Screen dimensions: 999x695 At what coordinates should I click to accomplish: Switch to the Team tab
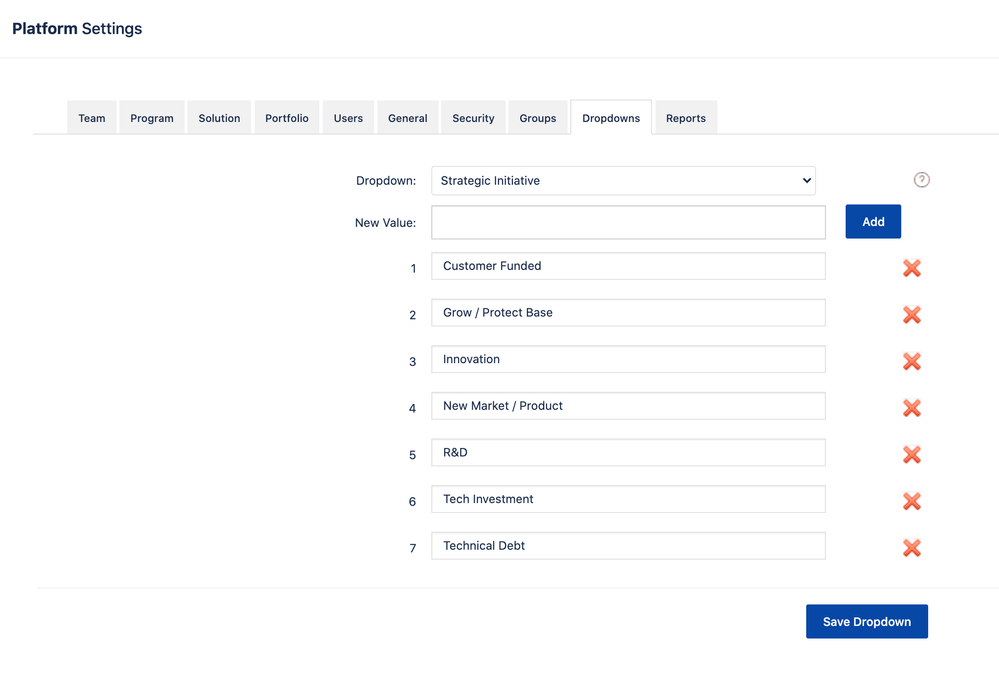pos(92,118)
